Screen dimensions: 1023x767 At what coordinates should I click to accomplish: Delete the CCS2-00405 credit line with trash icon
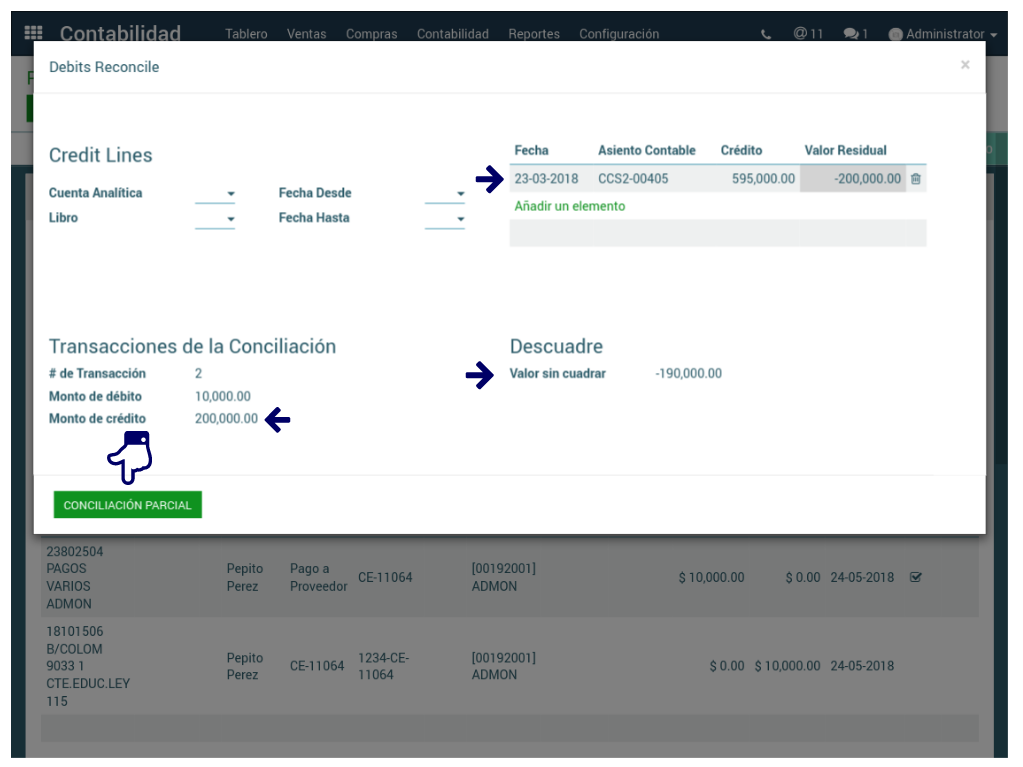(x=915, y=179)
